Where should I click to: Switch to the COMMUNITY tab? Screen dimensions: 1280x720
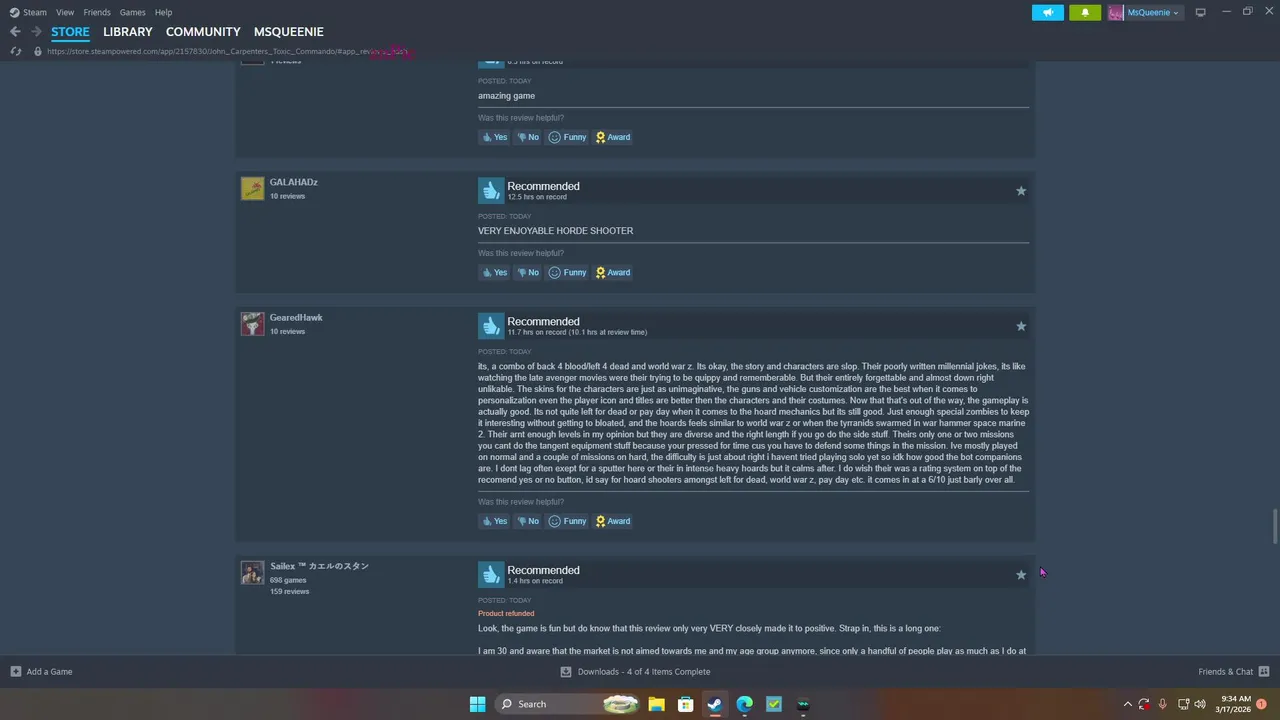(x=203, y=32)
